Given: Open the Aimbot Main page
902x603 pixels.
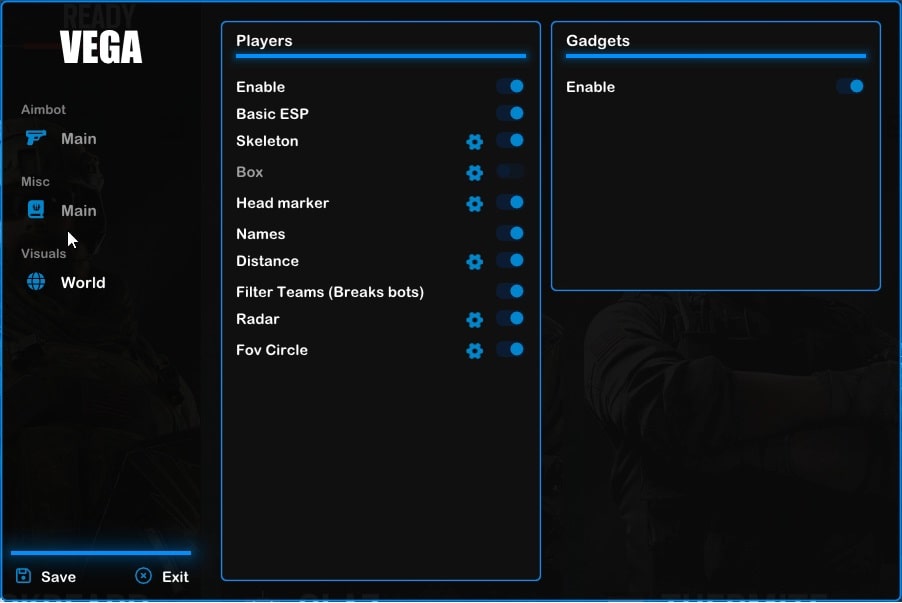Looking at the screenshot, I should (x=78, y=138).
